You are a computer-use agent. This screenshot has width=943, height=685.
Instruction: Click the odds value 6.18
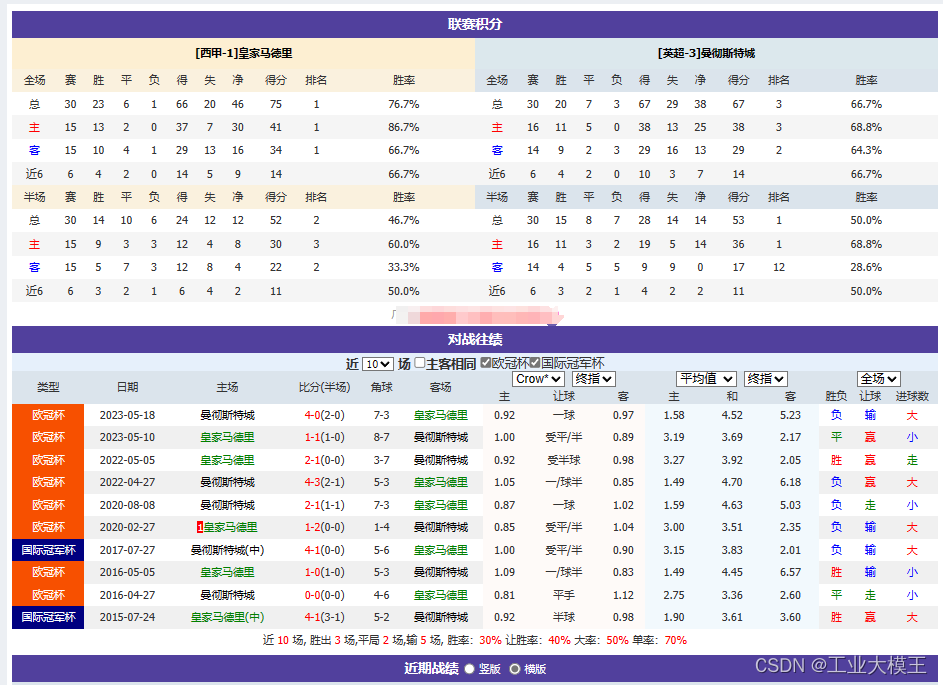pyautogui.click(x=790, y=482)
